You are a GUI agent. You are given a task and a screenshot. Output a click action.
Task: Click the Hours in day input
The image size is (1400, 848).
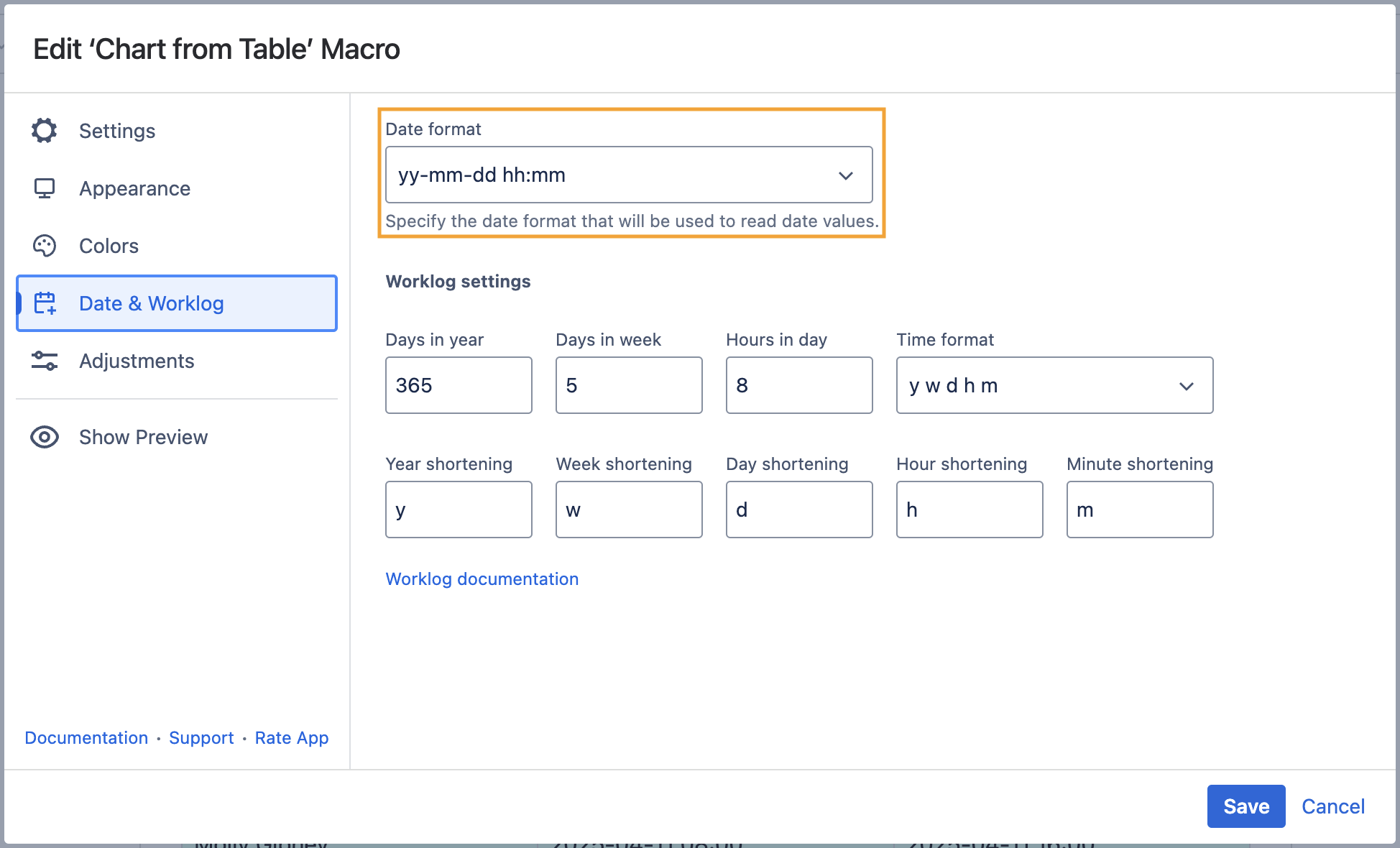798,386
